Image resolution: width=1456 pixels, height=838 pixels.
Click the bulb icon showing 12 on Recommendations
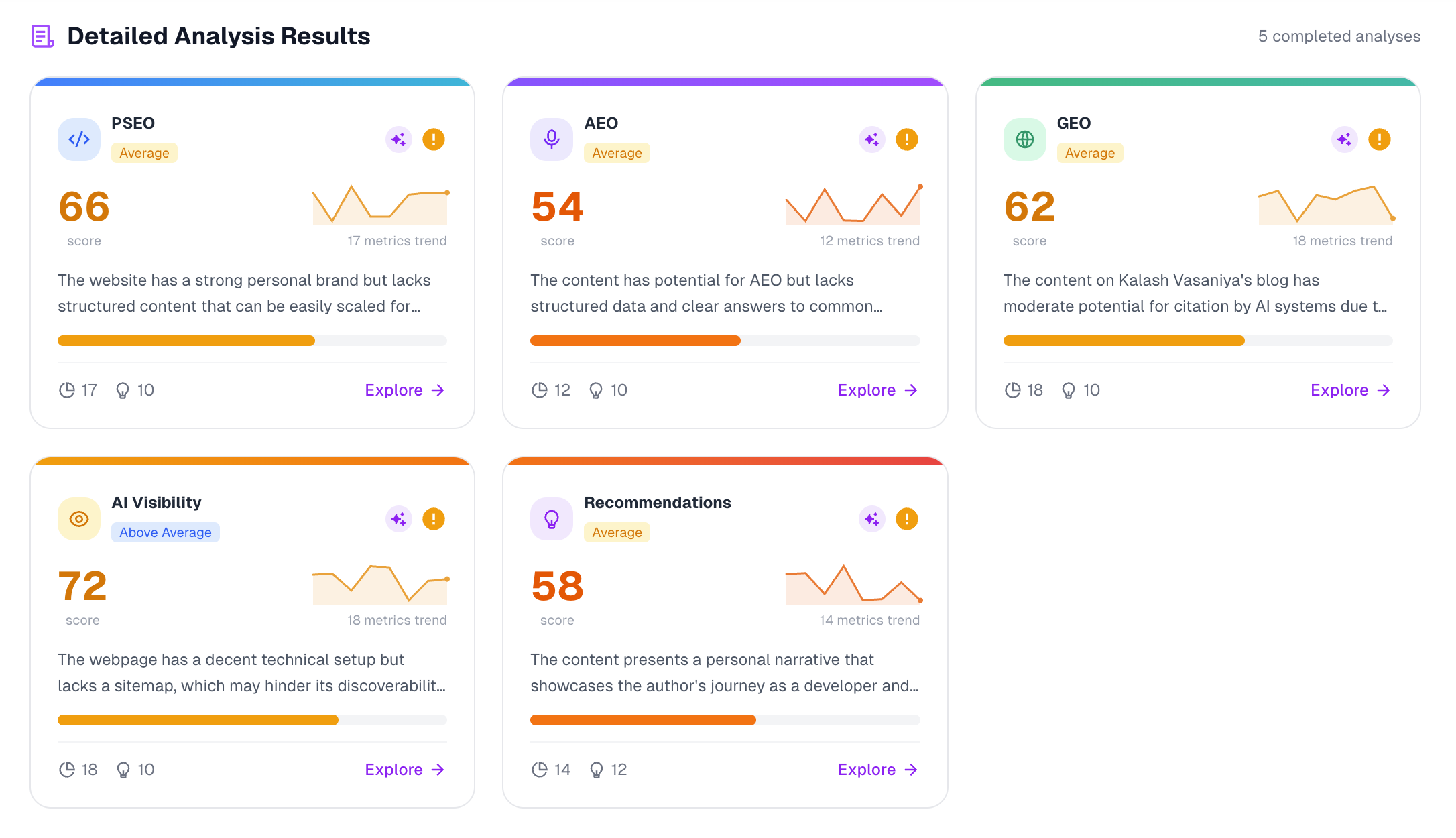597,769
